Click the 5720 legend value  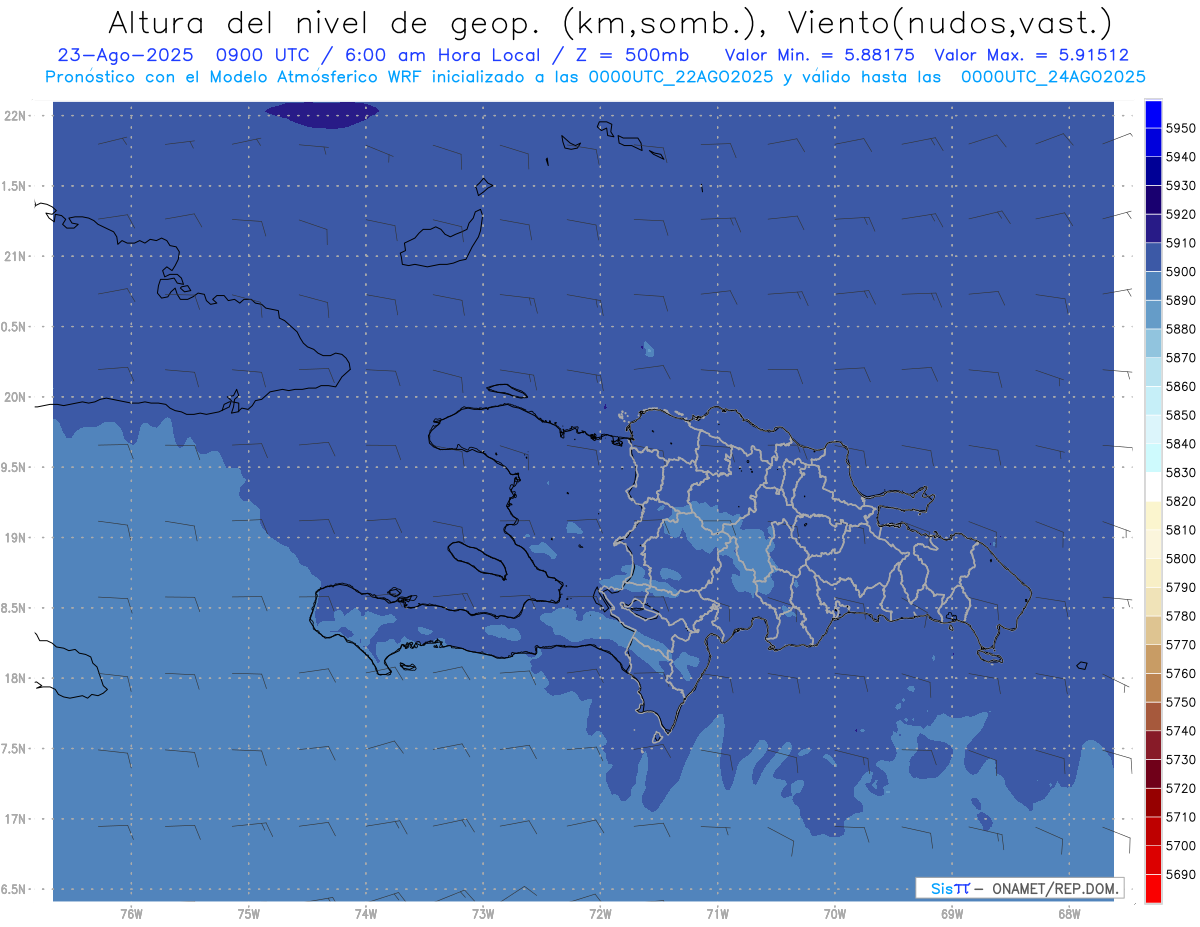click(x=1181, y=788)
